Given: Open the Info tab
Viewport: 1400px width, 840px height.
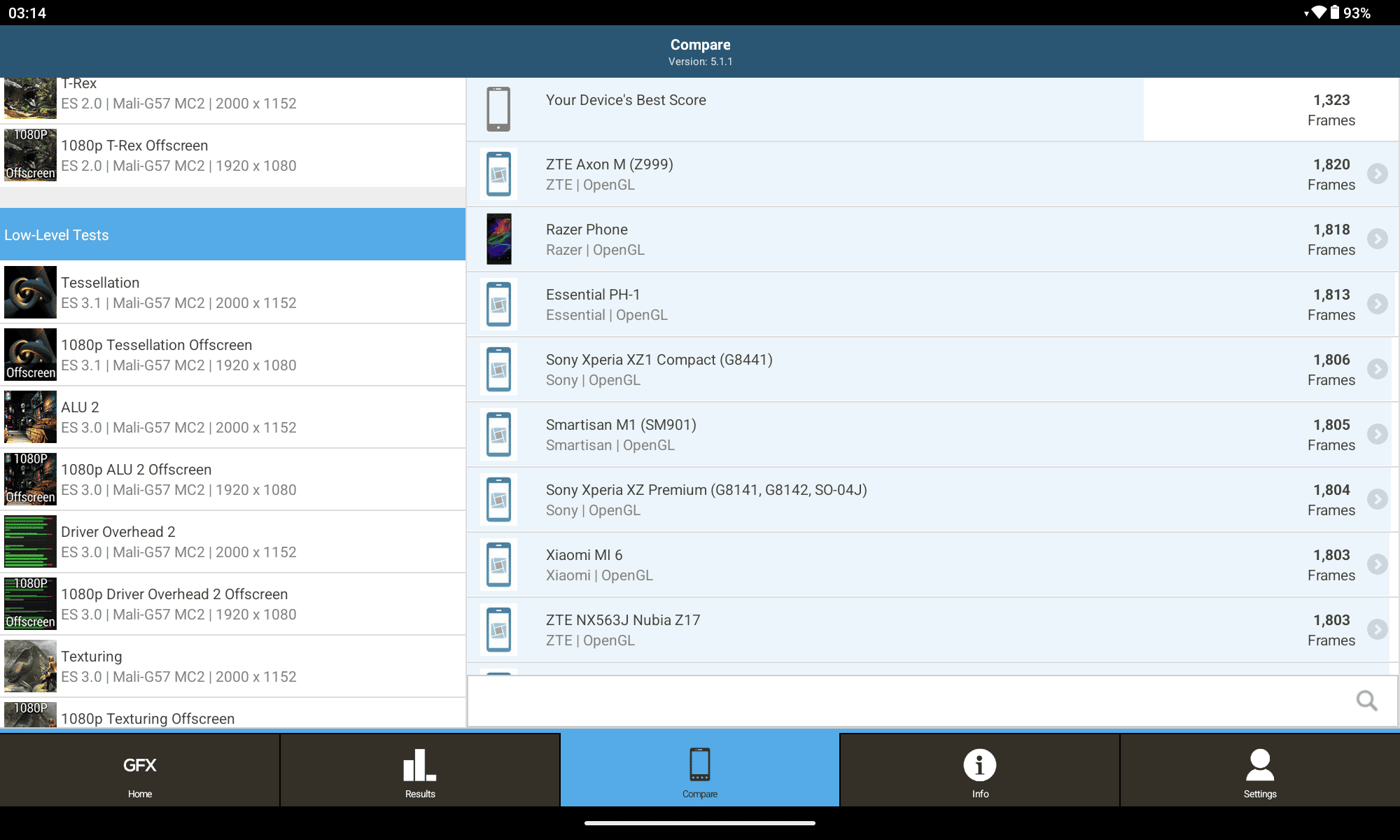Looking at the screenshot, I should pyautogui.click(x=980, y=770).
